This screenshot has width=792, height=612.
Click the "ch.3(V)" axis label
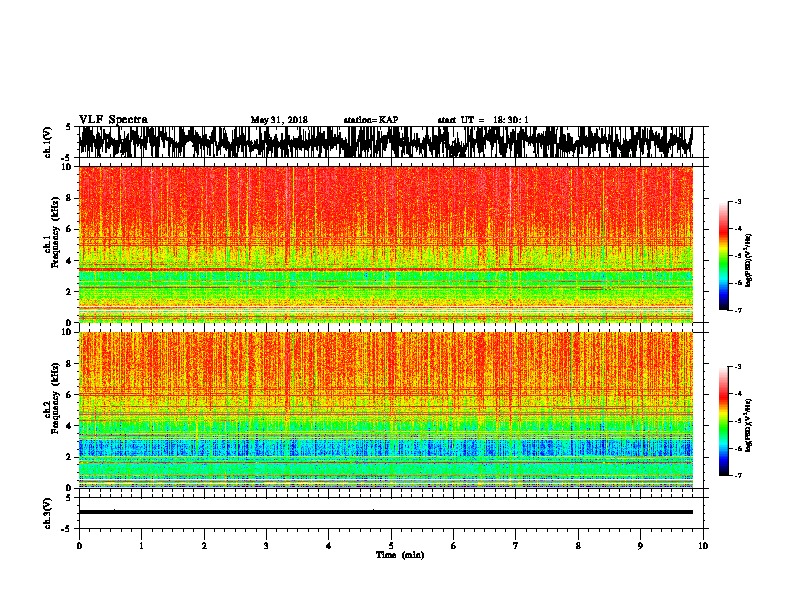click(48, 513)
